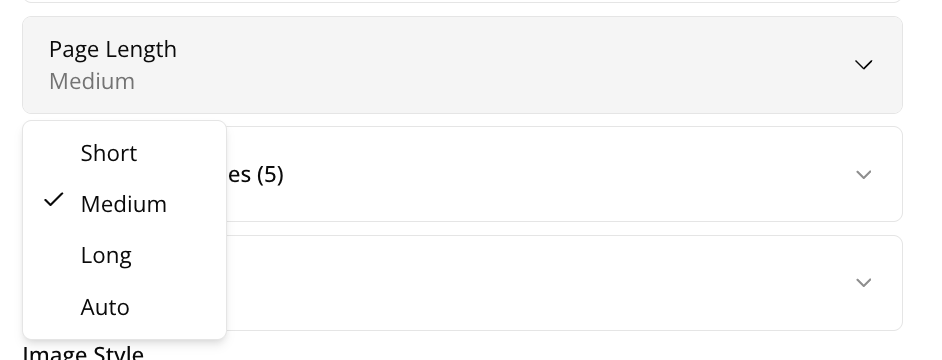
Task: Select the Short option
Action: [x=124, y=153]
